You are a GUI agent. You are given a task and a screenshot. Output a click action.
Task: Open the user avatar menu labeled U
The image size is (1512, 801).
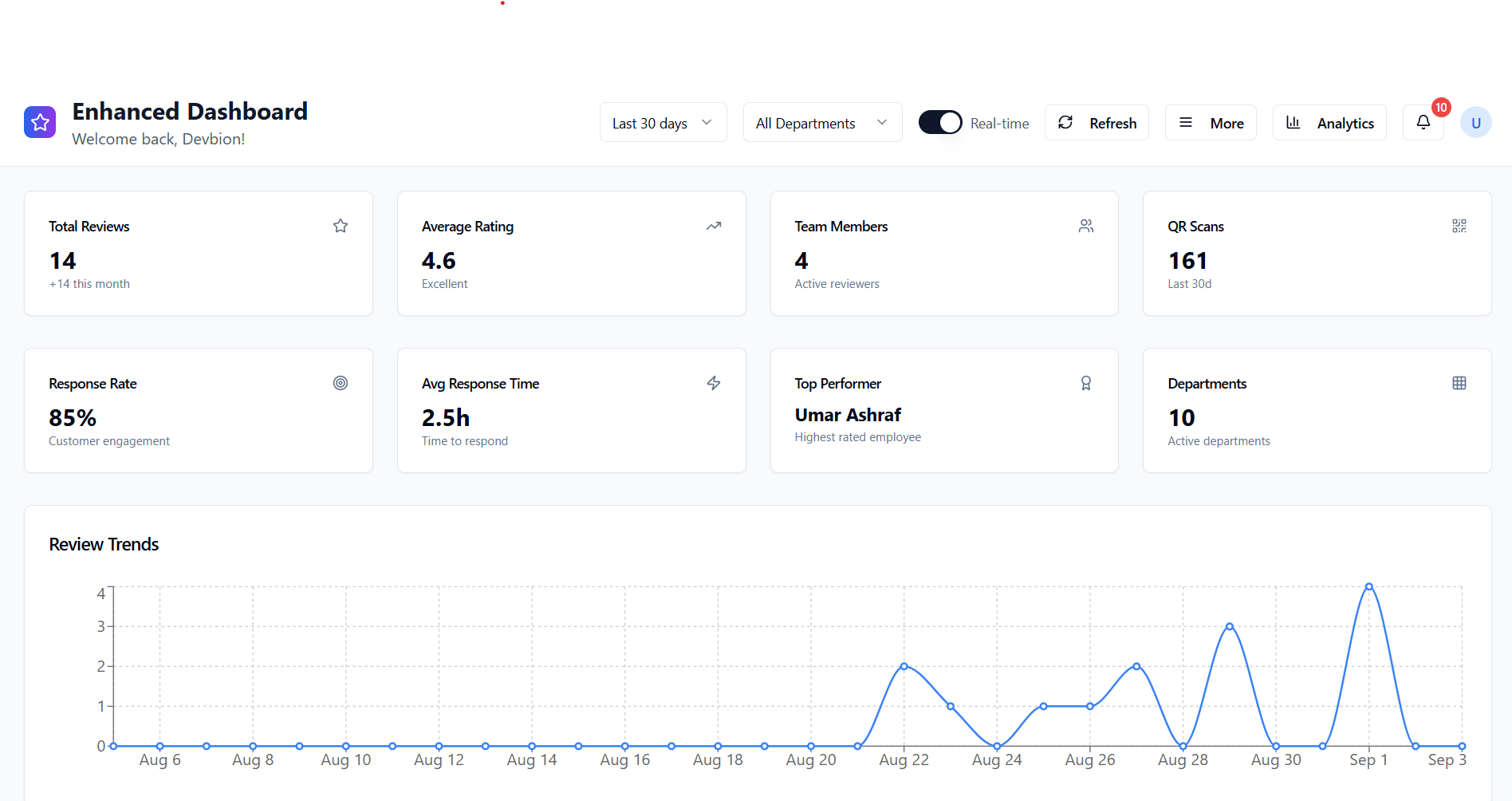[x=1475, y=123]
